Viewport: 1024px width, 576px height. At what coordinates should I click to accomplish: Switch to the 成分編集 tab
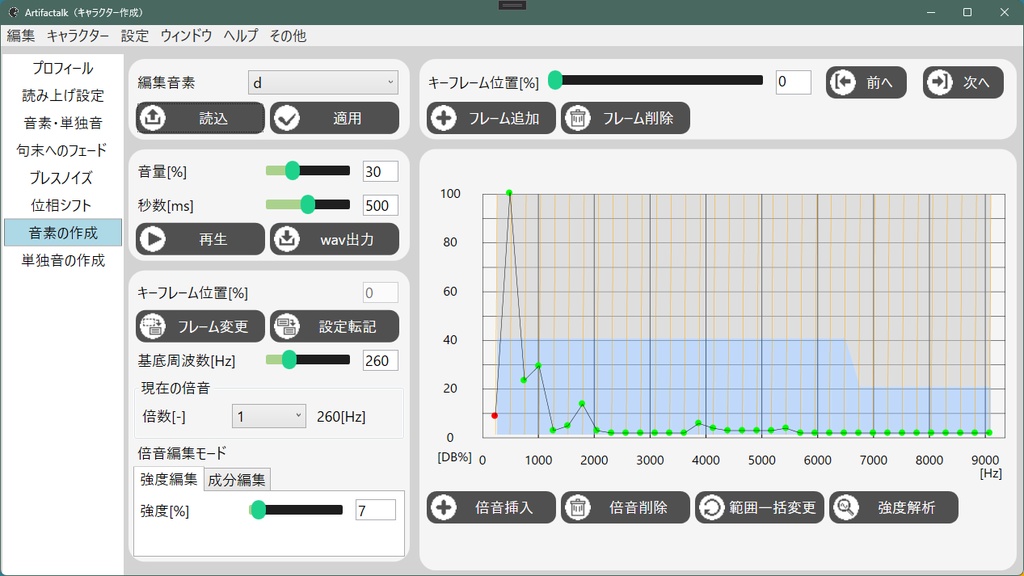[x=239, y=479]
